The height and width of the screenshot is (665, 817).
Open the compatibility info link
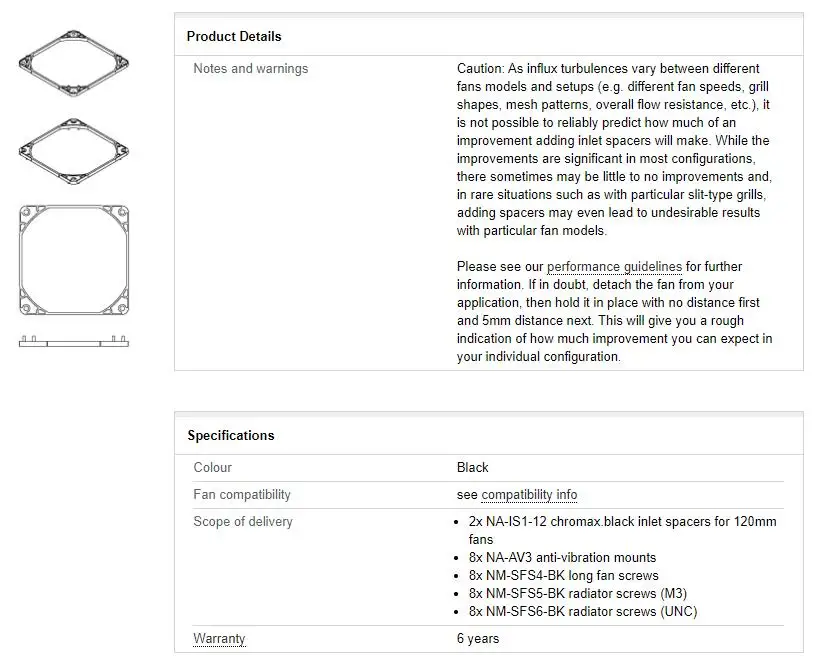tap(529, 495)
